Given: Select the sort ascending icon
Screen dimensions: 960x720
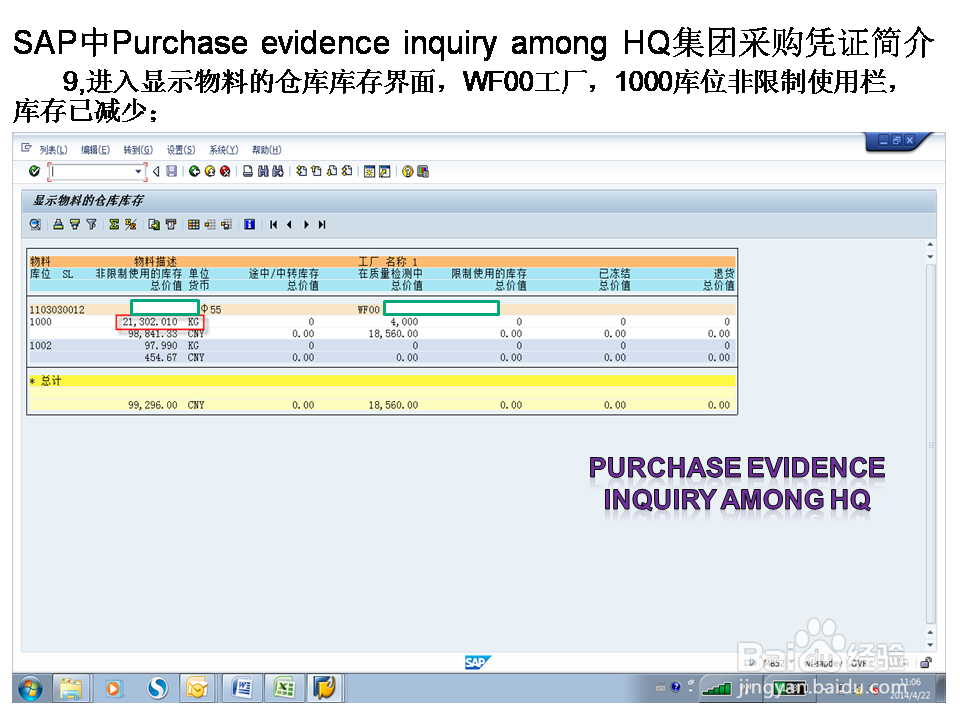Looking at the screenshot, I should (x=57, y=224).
